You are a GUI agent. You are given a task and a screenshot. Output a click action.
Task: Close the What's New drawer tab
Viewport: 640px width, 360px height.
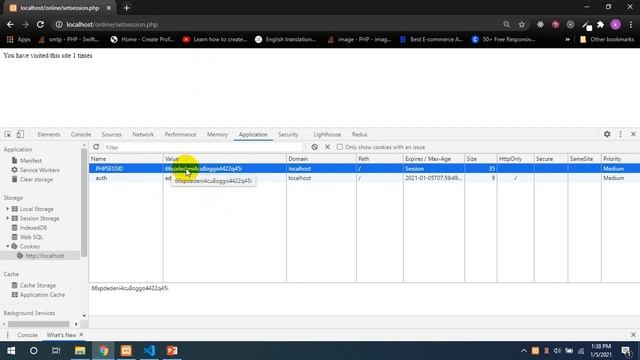(81, 335)
